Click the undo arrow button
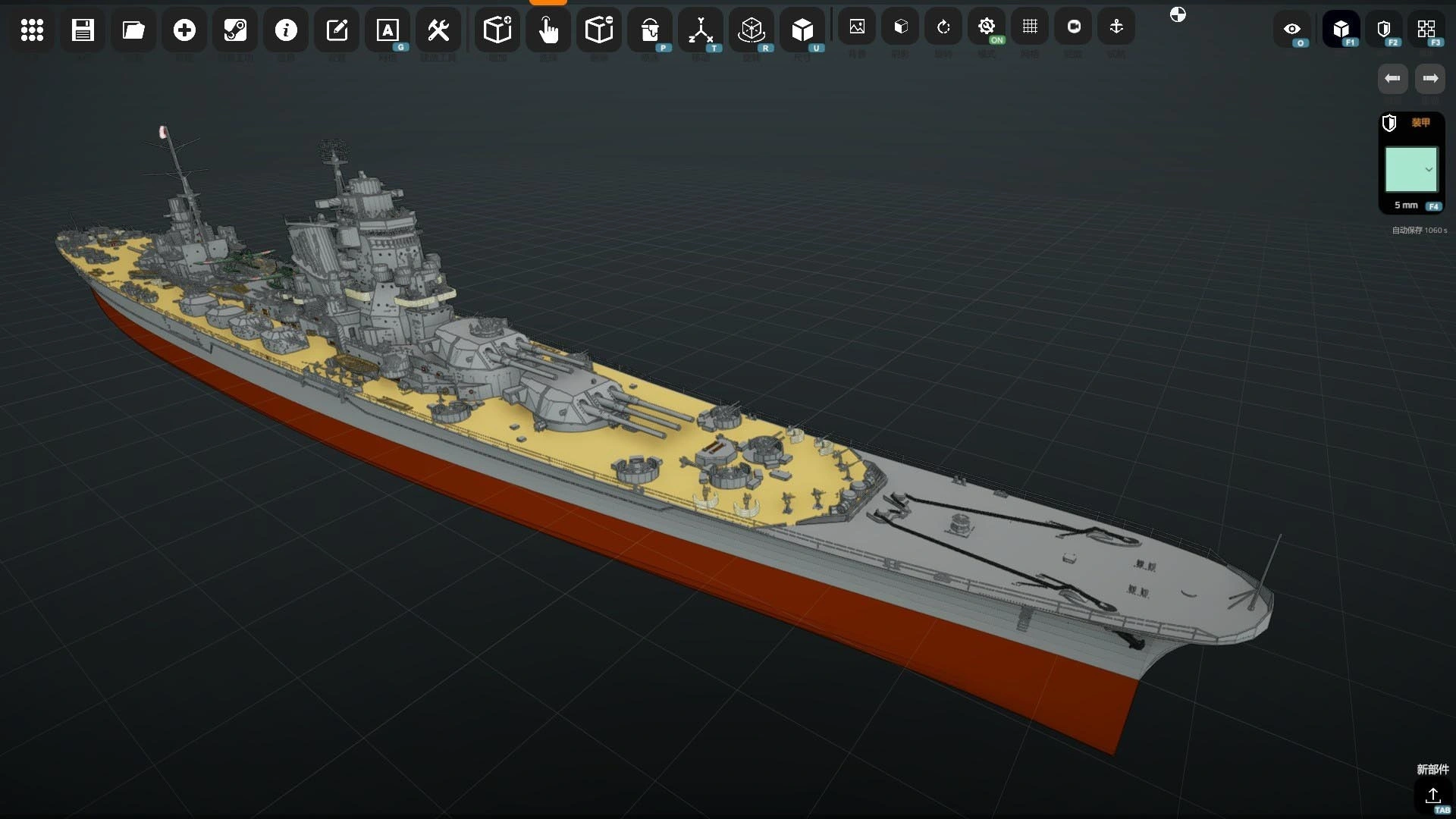1456x819 pixels. point(1392,78)
